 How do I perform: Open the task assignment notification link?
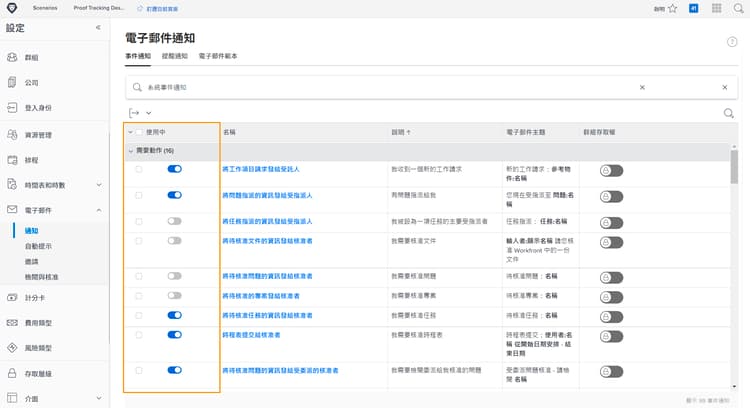267,221
